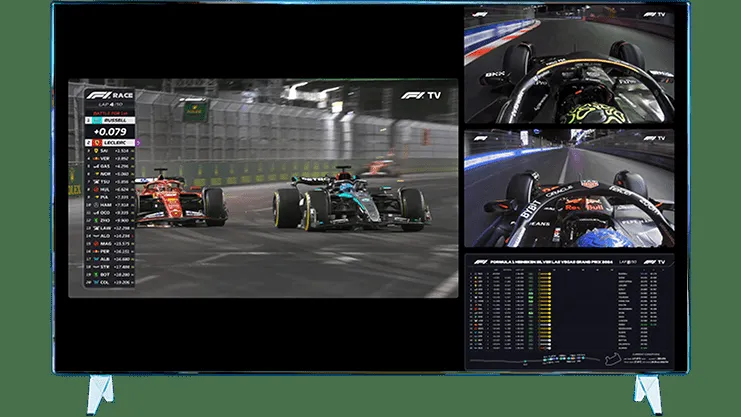The image size is (741, 417).
Task: Click the STR row in leaderboard
Action: coord(110,267)
